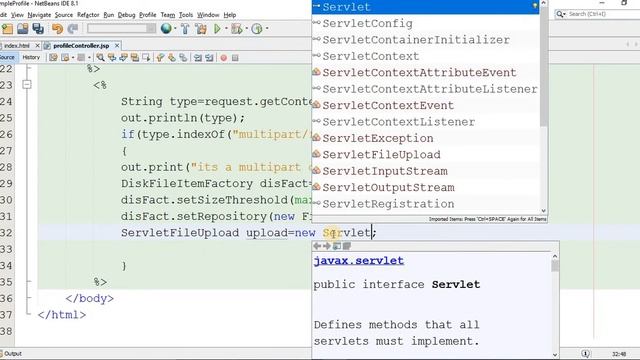Open the dropdown arrow beside the globe icon
Image resolution: width=640 pixels, height=360 pixels.
coord(175,29)
